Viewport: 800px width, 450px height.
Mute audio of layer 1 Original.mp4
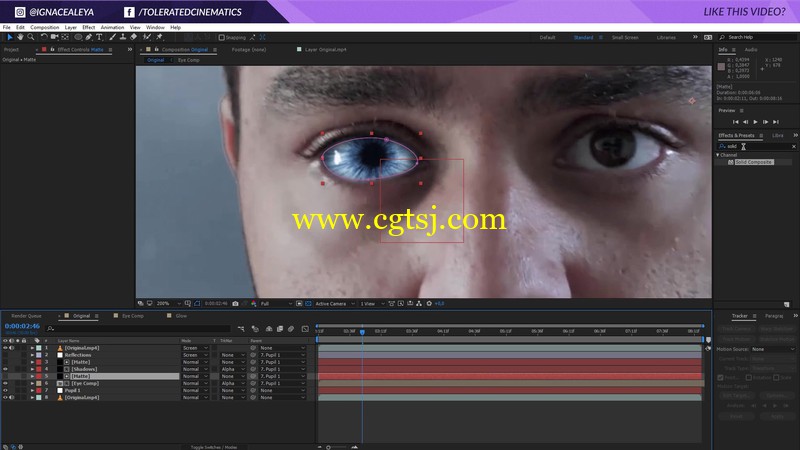click(x=12, y=348)
